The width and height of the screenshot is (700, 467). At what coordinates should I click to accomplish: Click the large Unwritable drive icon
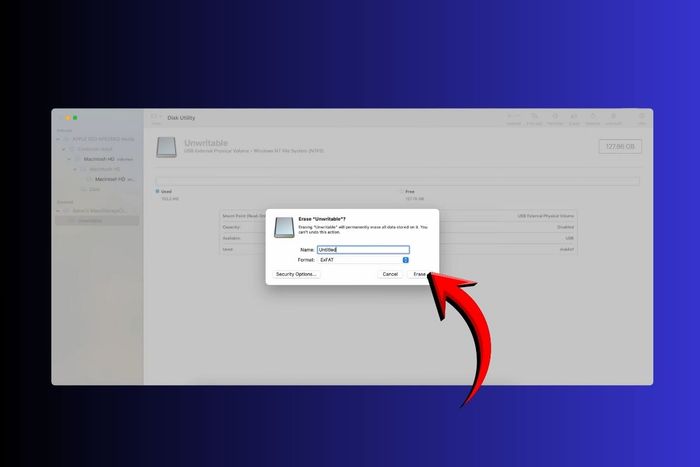pyautogui.click(x=166, y=147)
